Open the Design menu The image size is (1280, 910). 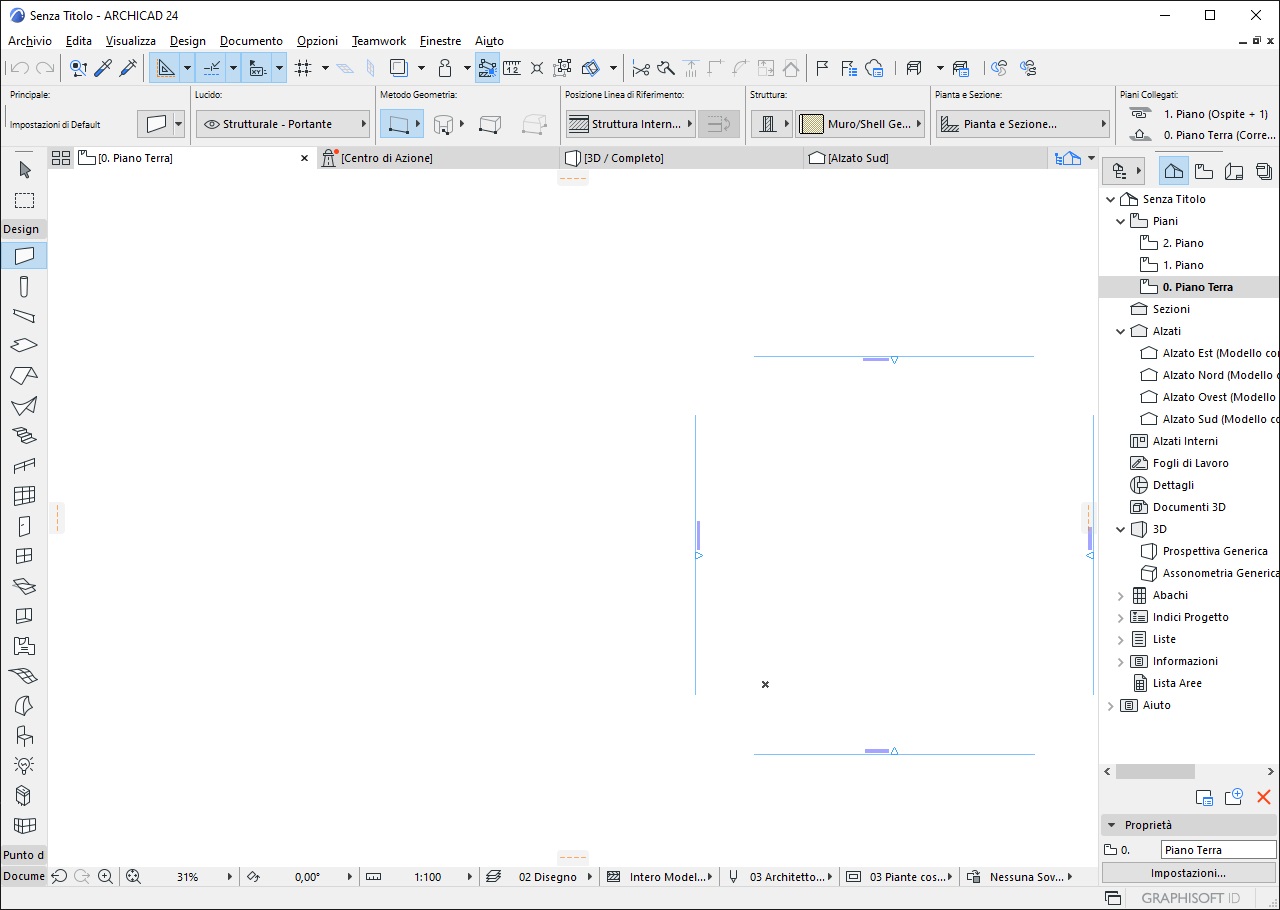188,41
